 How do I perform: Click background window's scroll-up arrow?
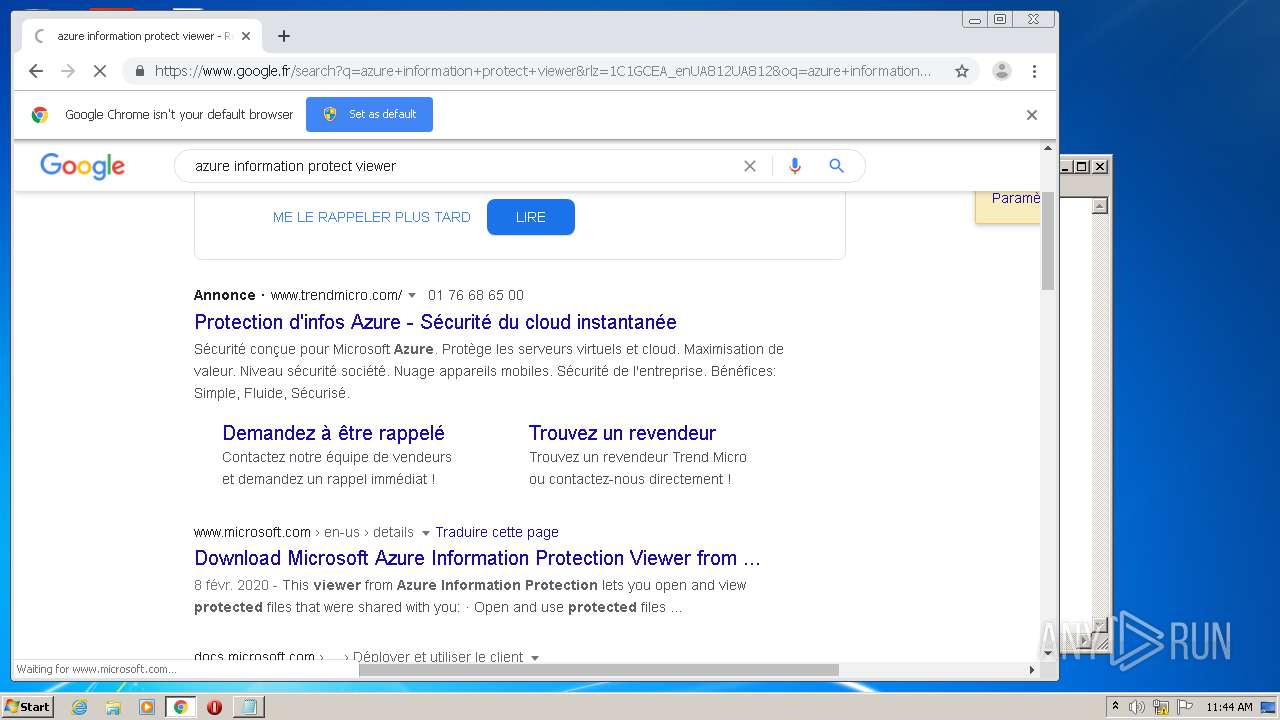point(1100,206)
